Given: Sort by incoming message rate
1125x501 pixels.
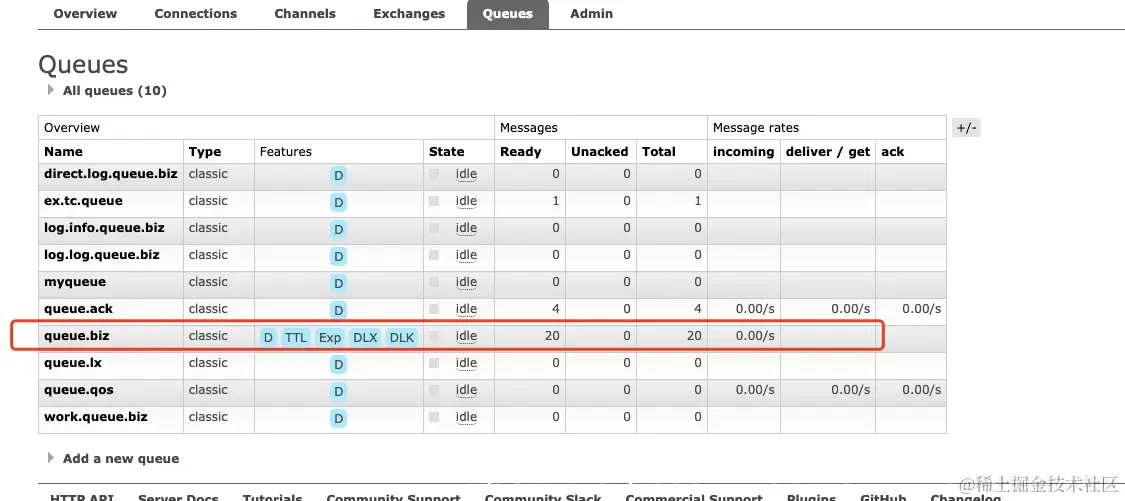Looking at the screenshot, I should click(x=743, y=151).
